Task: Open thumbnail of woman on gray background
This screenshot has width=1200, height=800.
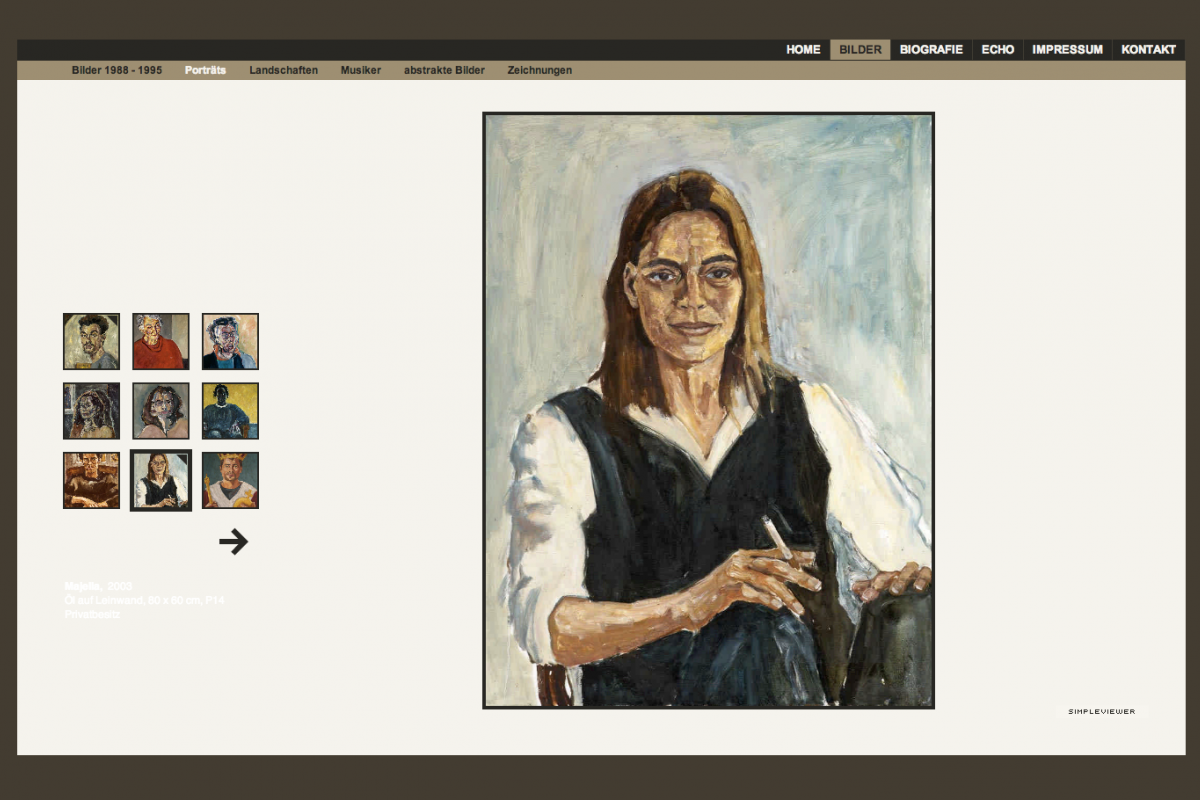Action: (161, 411)
